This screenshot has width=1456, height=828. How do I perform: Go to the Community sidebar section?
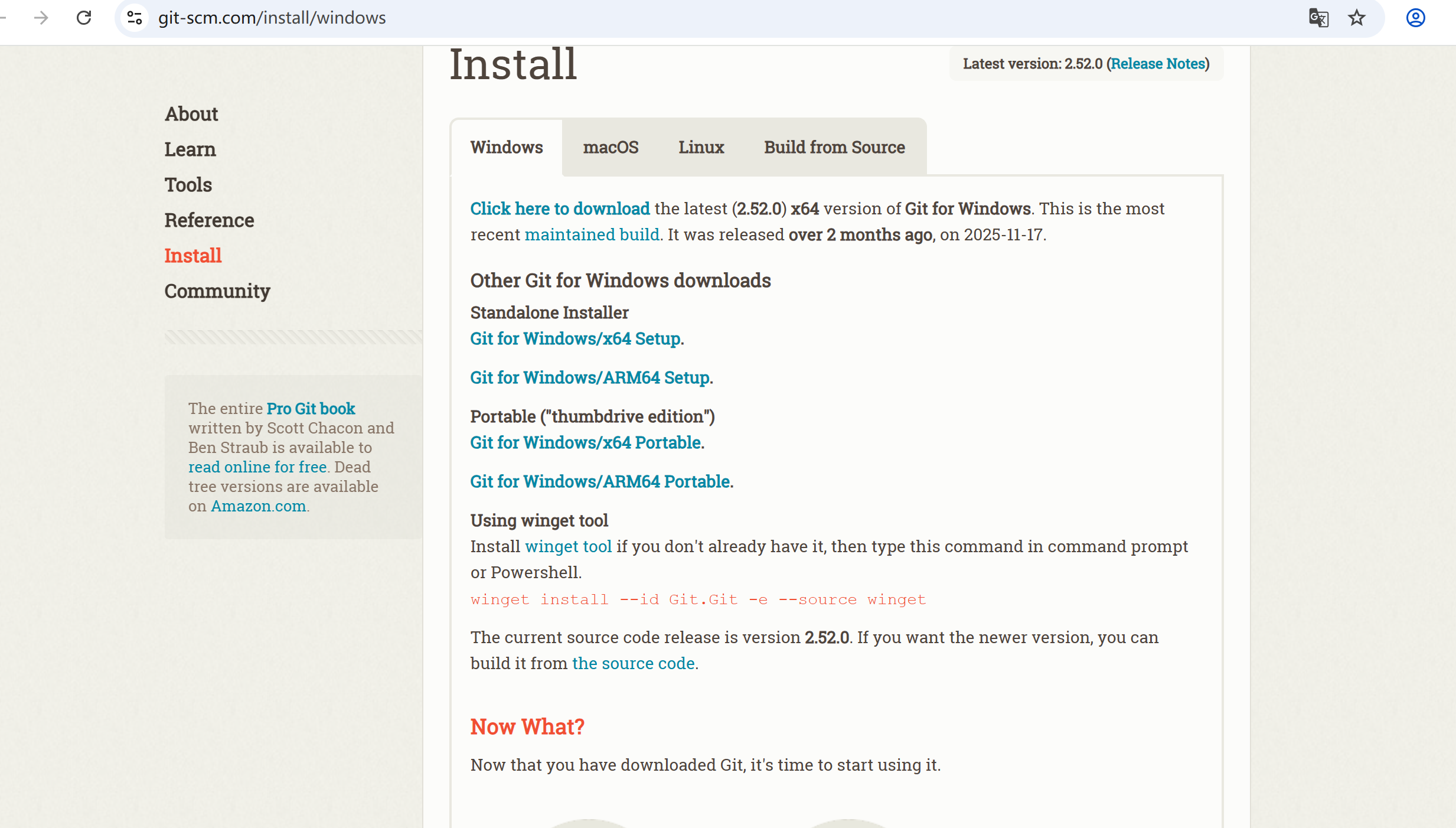click(x=217, y=291)
